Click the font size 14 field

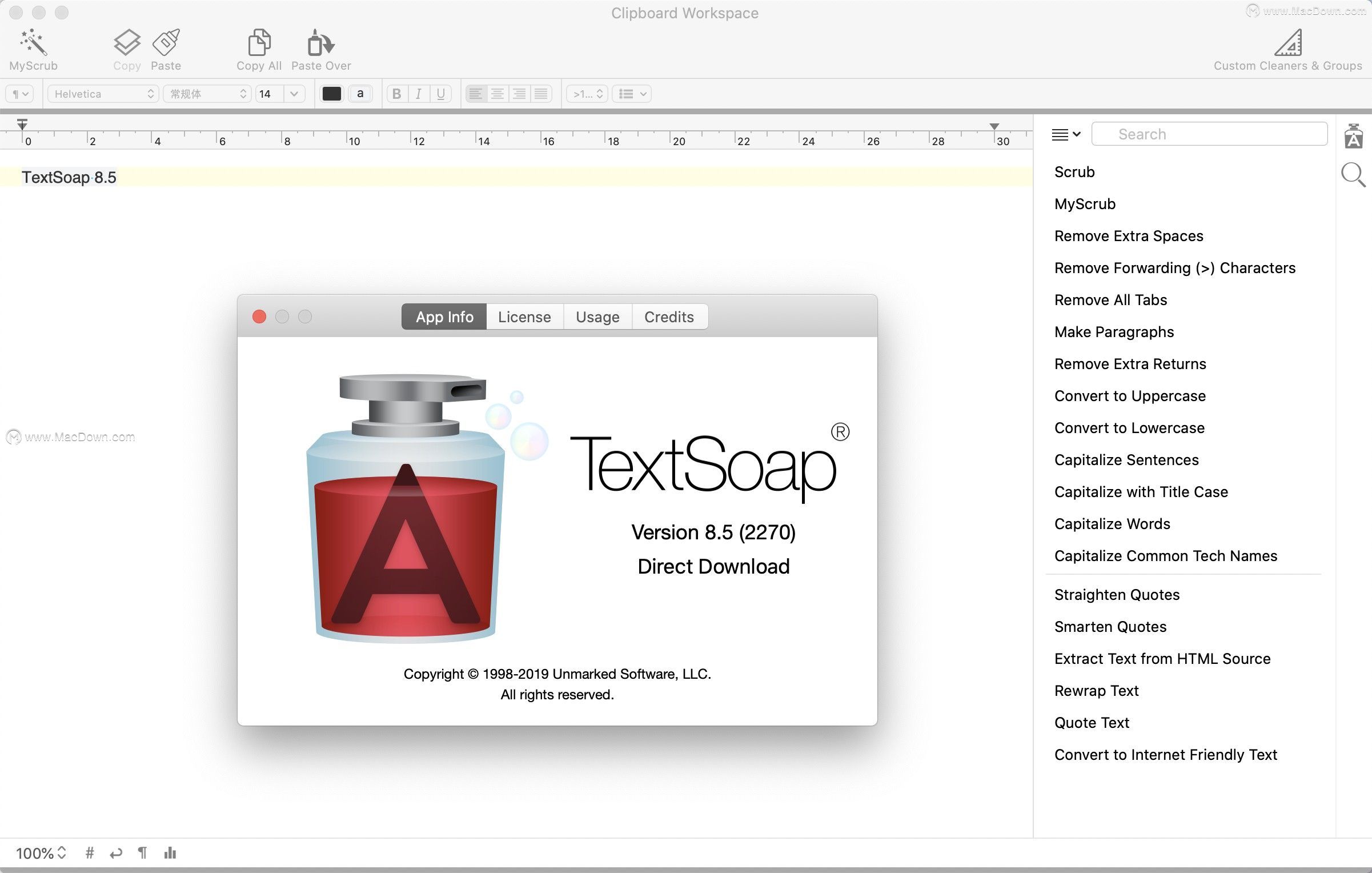[270, 94]
